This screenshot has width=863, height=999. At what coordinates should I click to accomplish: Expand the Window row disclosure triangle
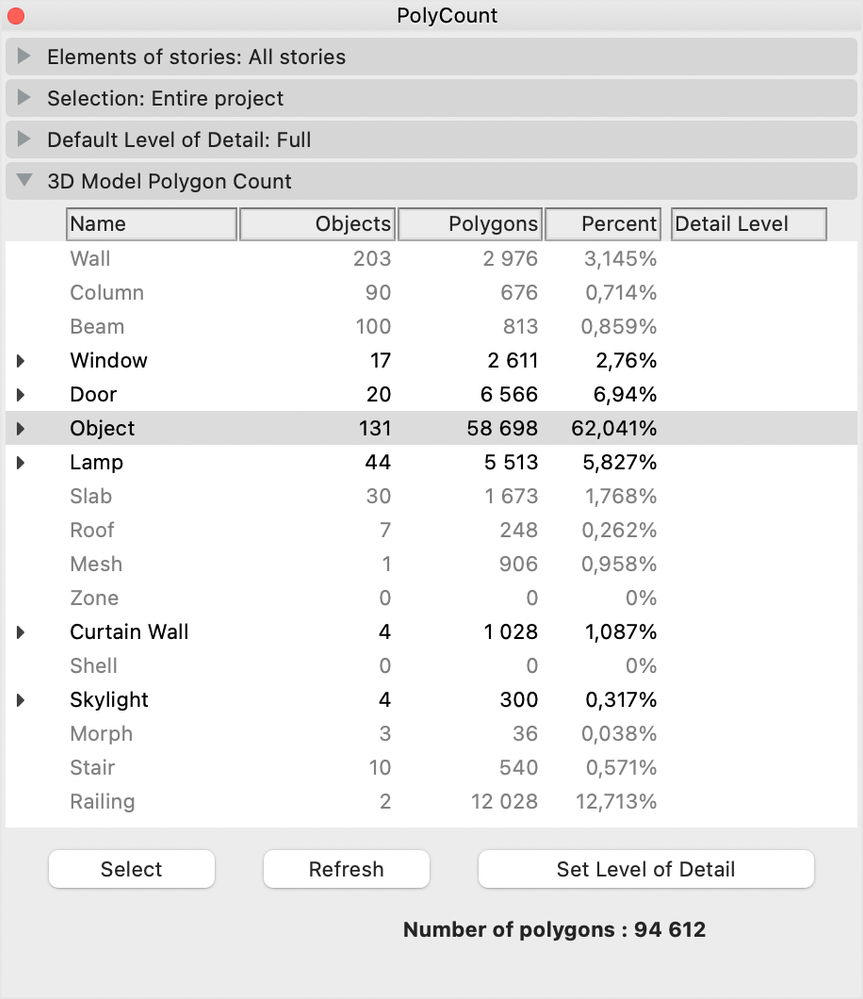22,361
